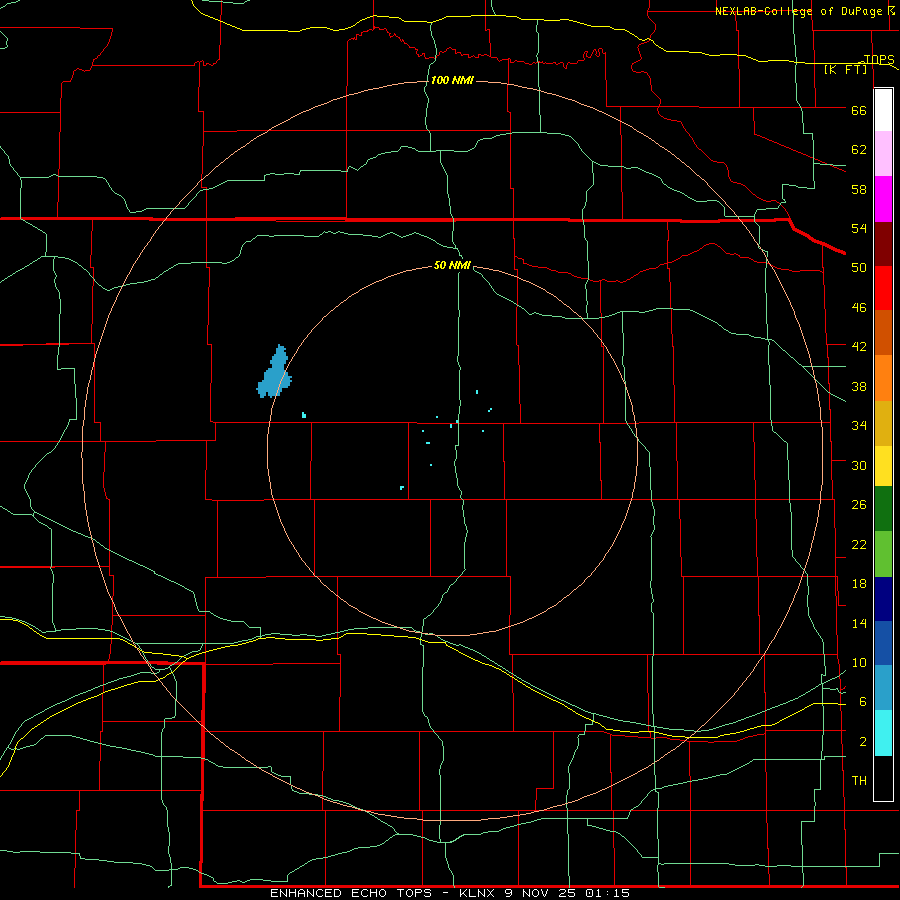Select the dark red legend swatch
The height and width of the screenshot is (900, 900).
(883, 244)
